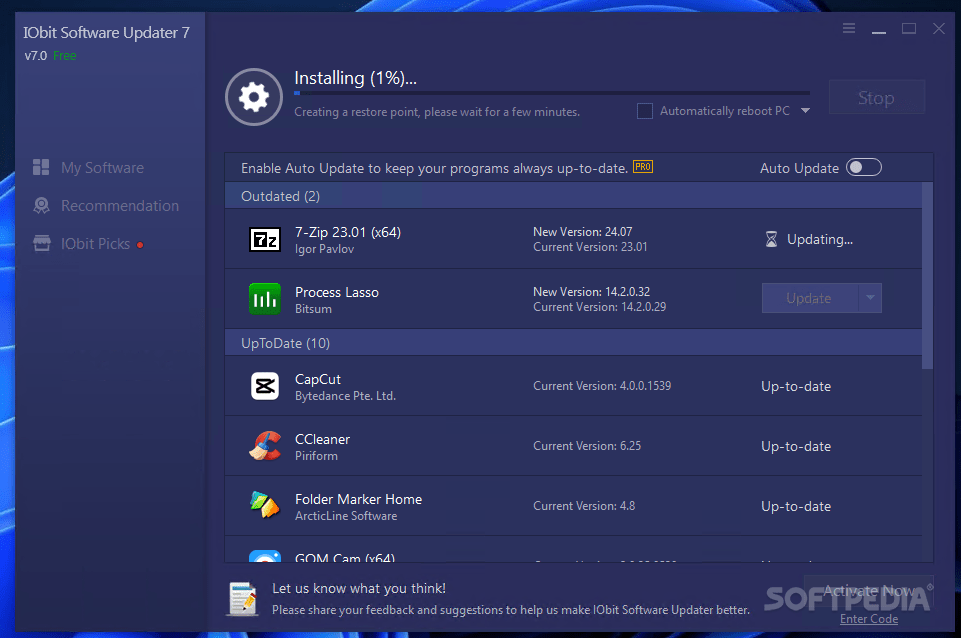Minimize the IObit Software Updater window
961x638 pixels.
879,29
